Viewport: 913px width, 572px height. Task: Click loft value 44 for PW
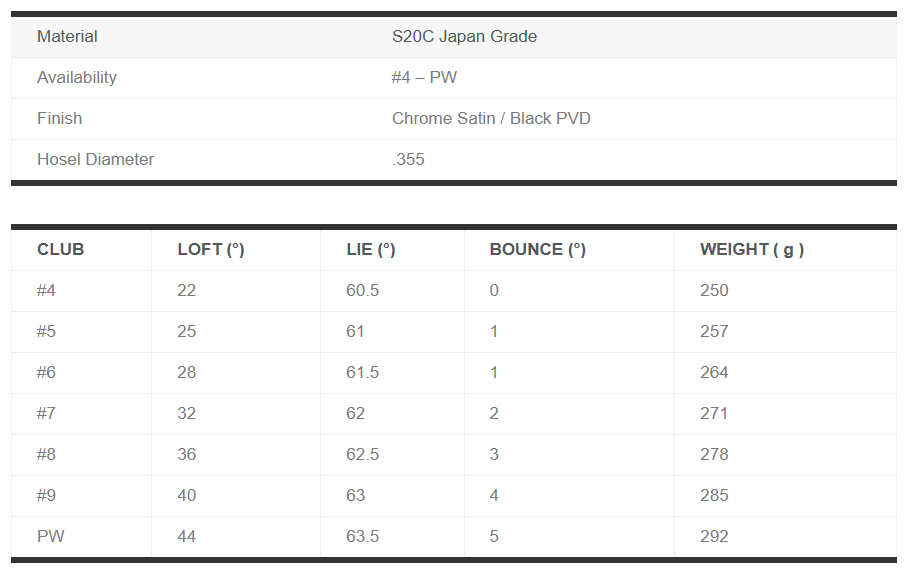(187, 537)
